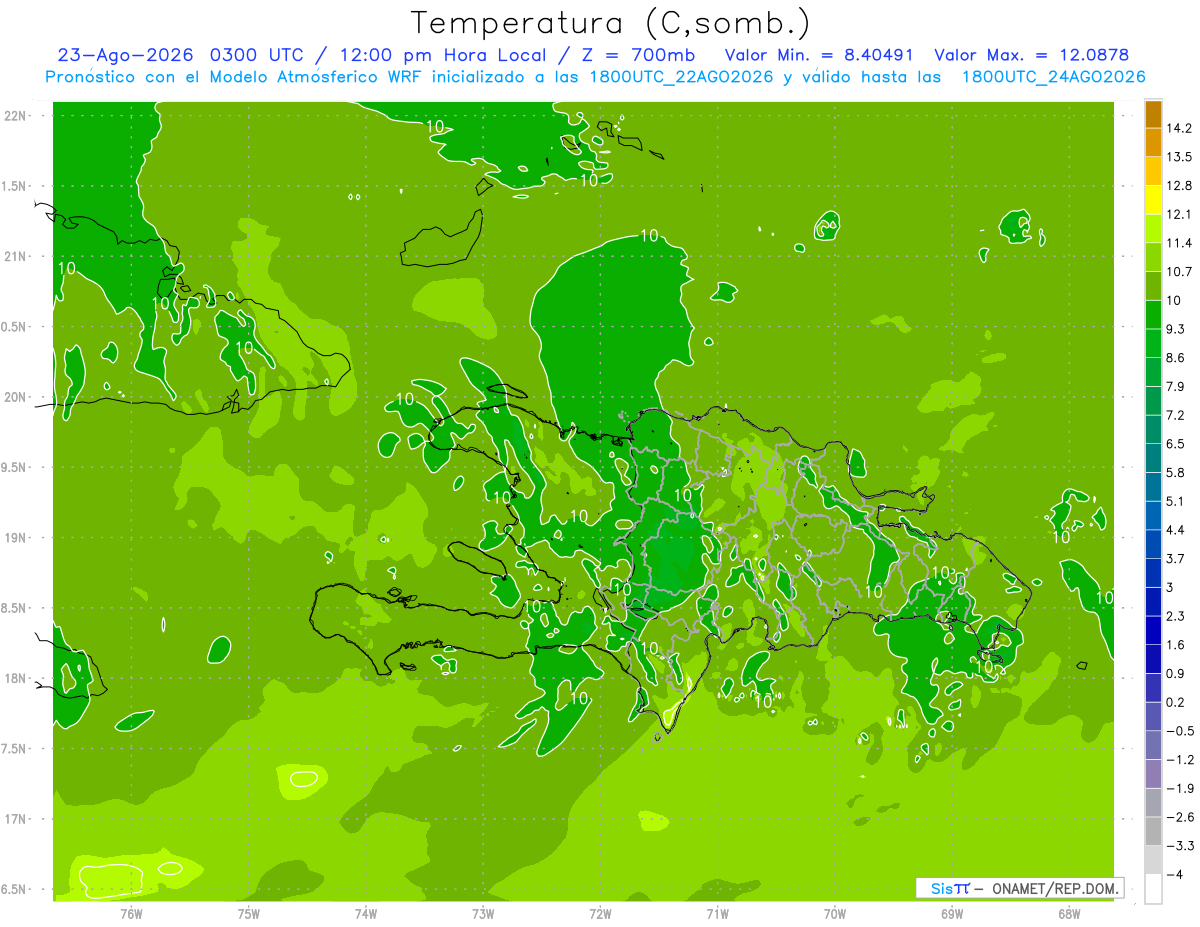Viewport: 1200px width, 927px height.
Task: Click the "1.5N" latitude label
Action: click(15, 186)
